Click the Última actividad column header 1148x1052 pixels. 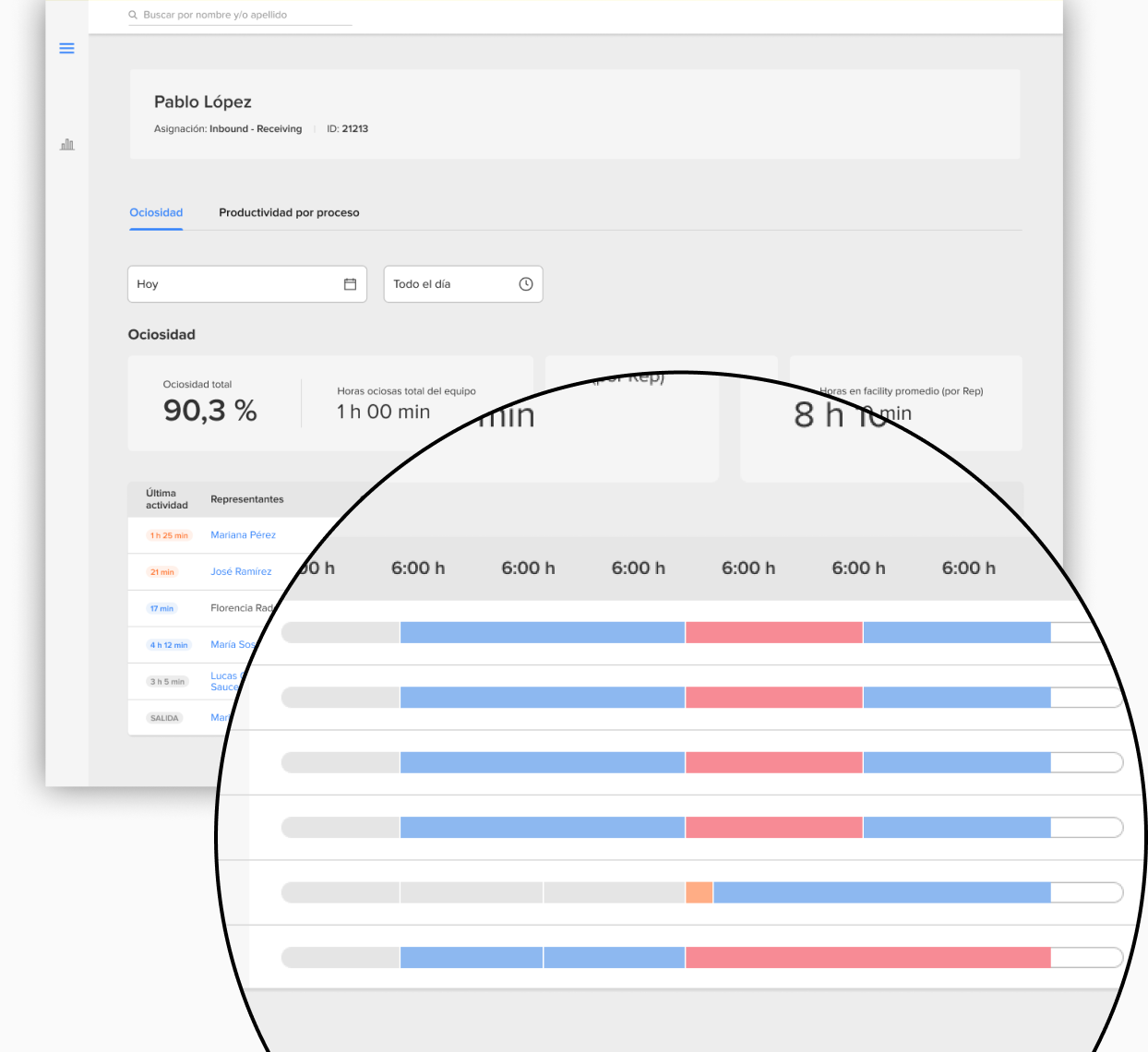(166, 499)
